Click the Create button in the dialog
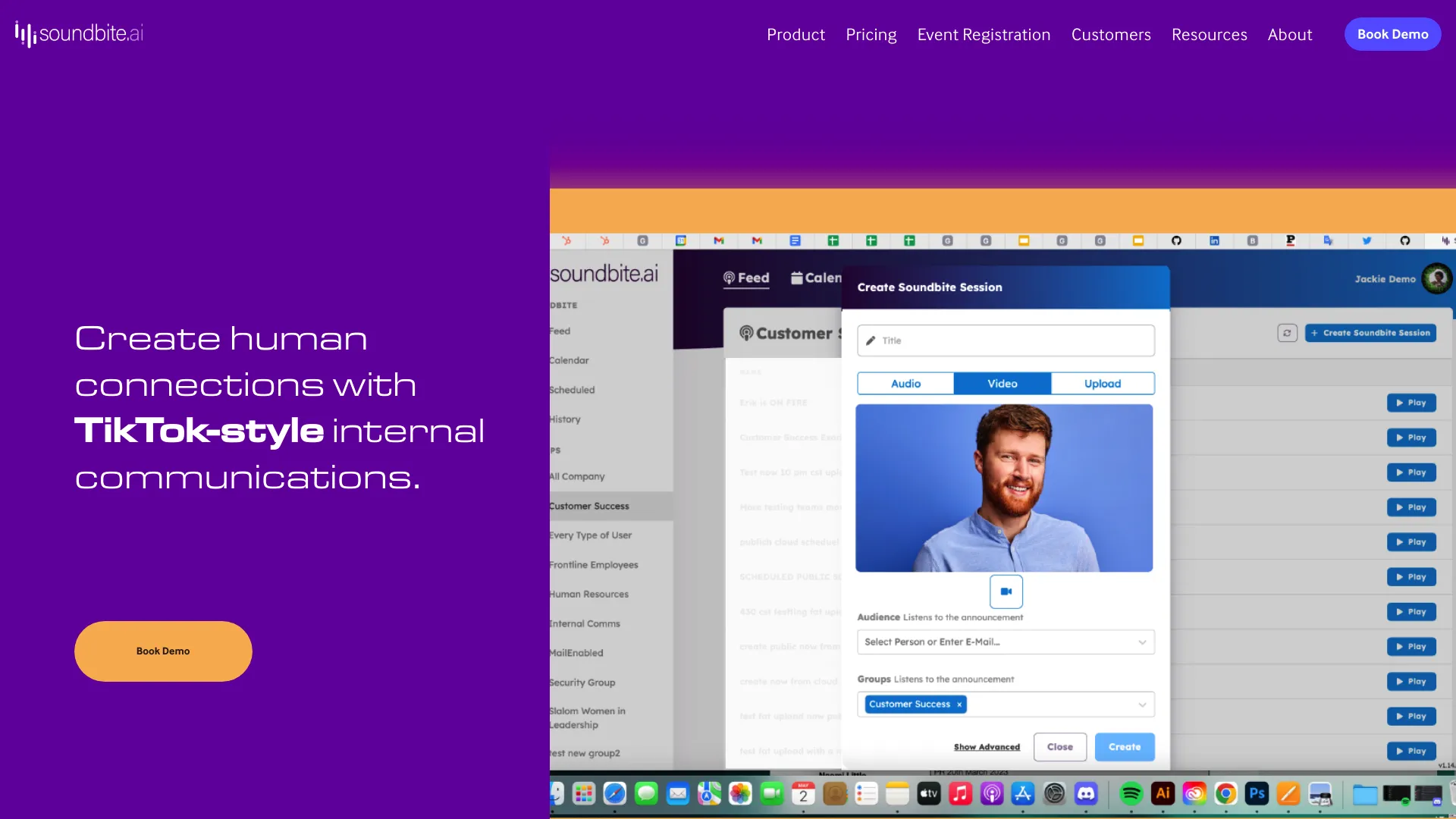This screenshot has height=819, width=1456. pos(1125,747)
